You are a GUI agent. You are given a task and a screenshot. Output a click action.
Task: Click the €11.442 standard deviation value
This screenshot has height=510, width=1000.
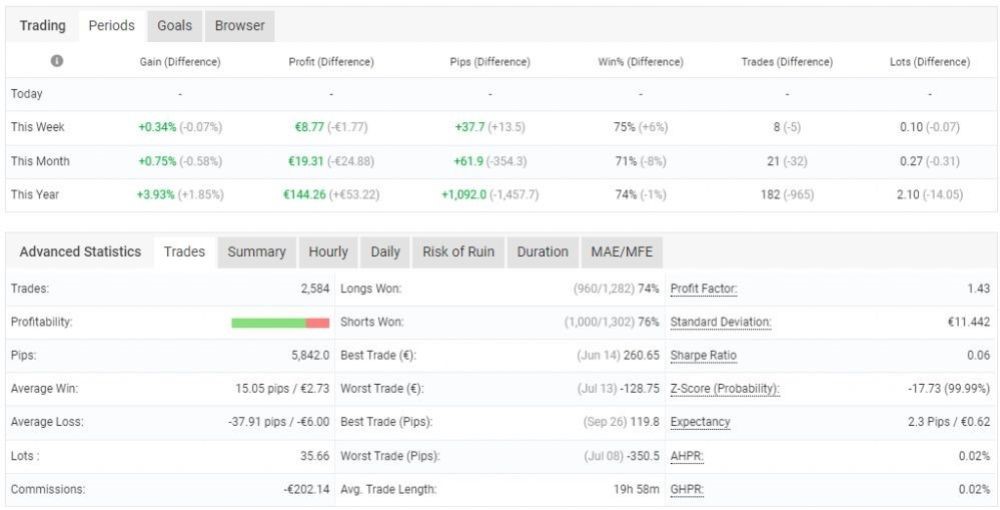click(x=969, y=323)
